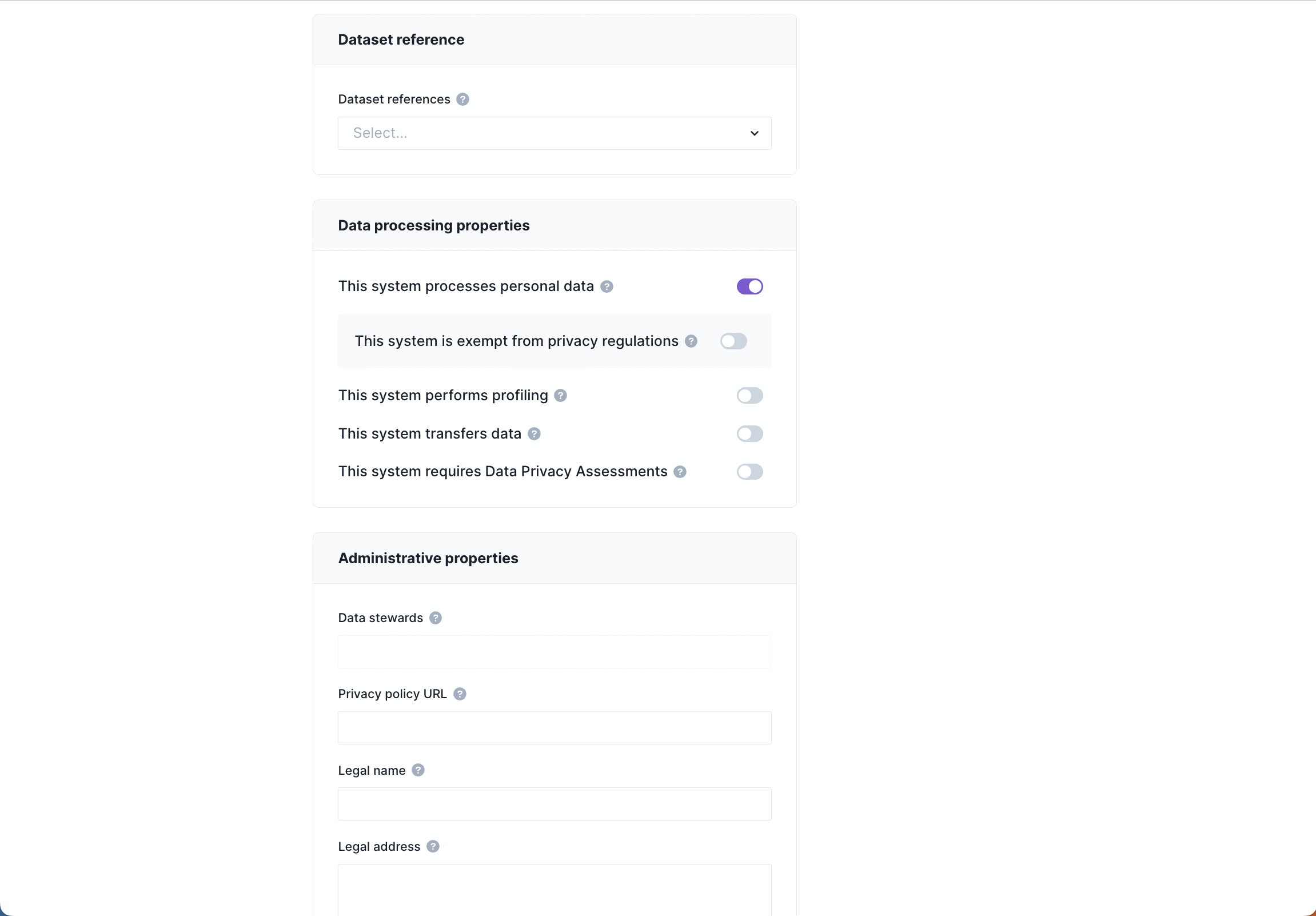
Task: Click into the Privacy policy URL field
Action: point(555,728)
